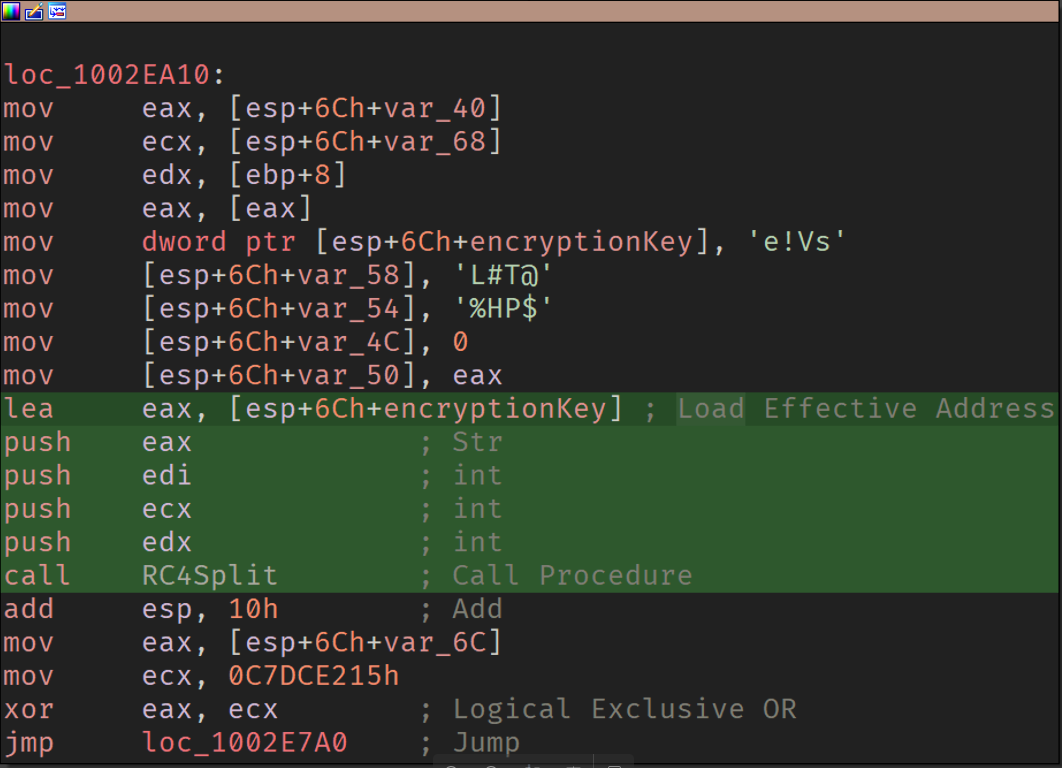Screen dimensions: 1062x768
Task: Click var_50 operand
Action: click(x=348, y=375)
